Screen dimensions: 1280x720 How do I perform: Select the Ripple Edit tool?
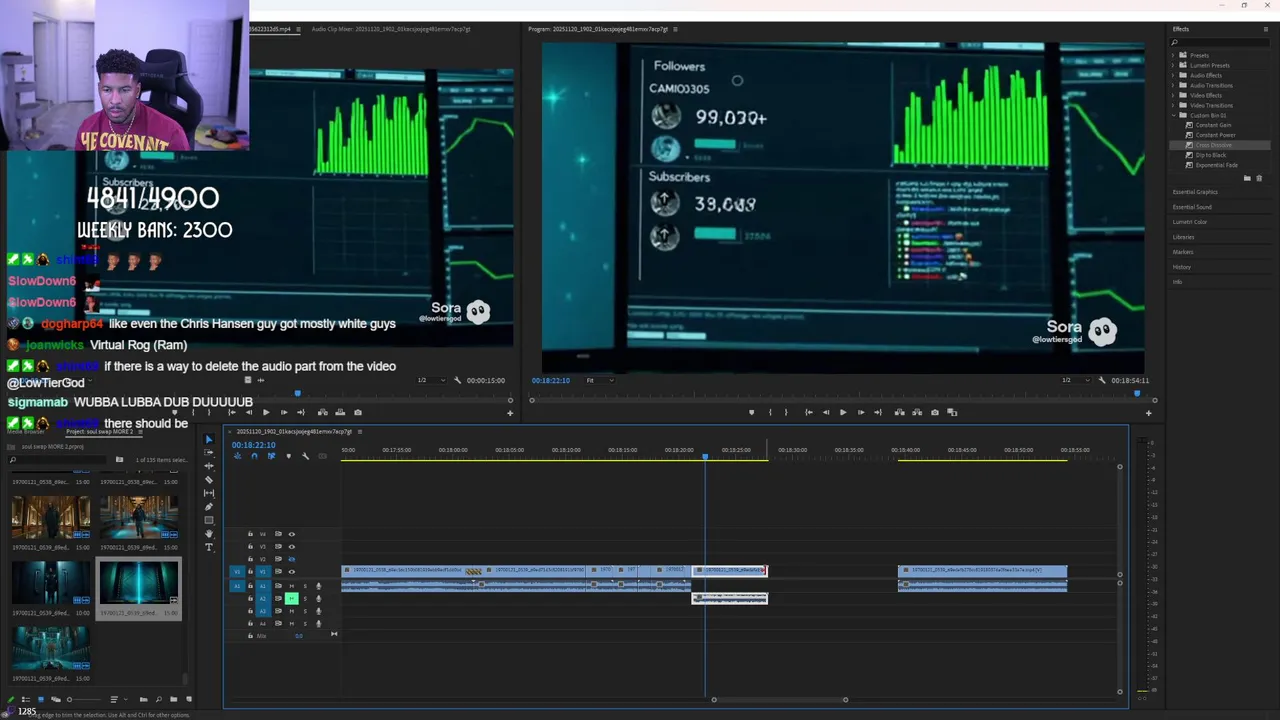pos(209,466)
